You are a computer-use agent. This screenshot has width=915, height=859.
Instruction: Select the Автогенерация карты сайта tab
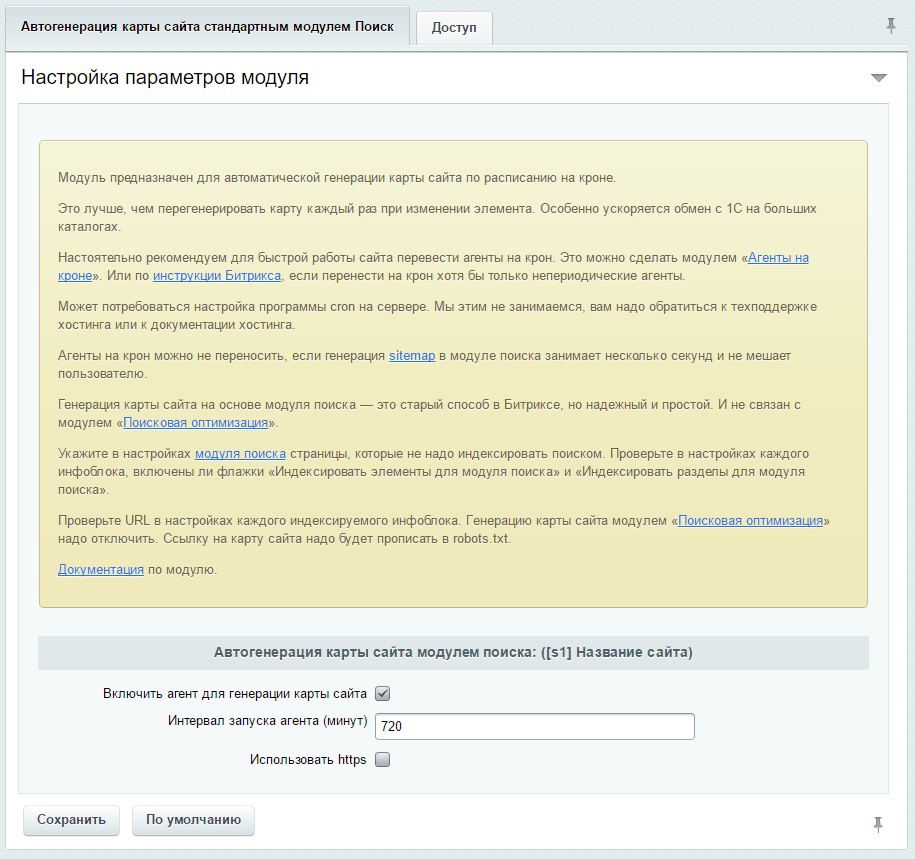click(207, 27)
